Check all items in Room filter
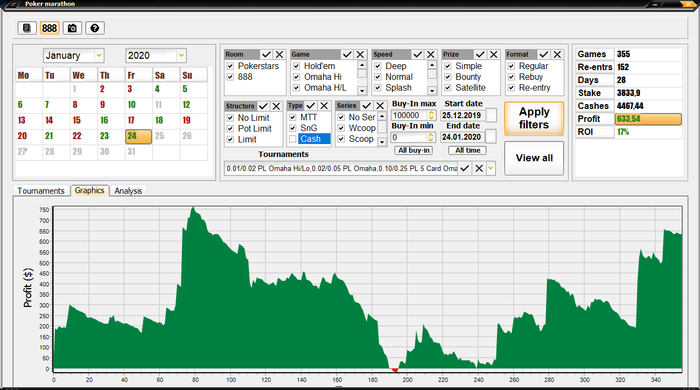 point(267,54)
